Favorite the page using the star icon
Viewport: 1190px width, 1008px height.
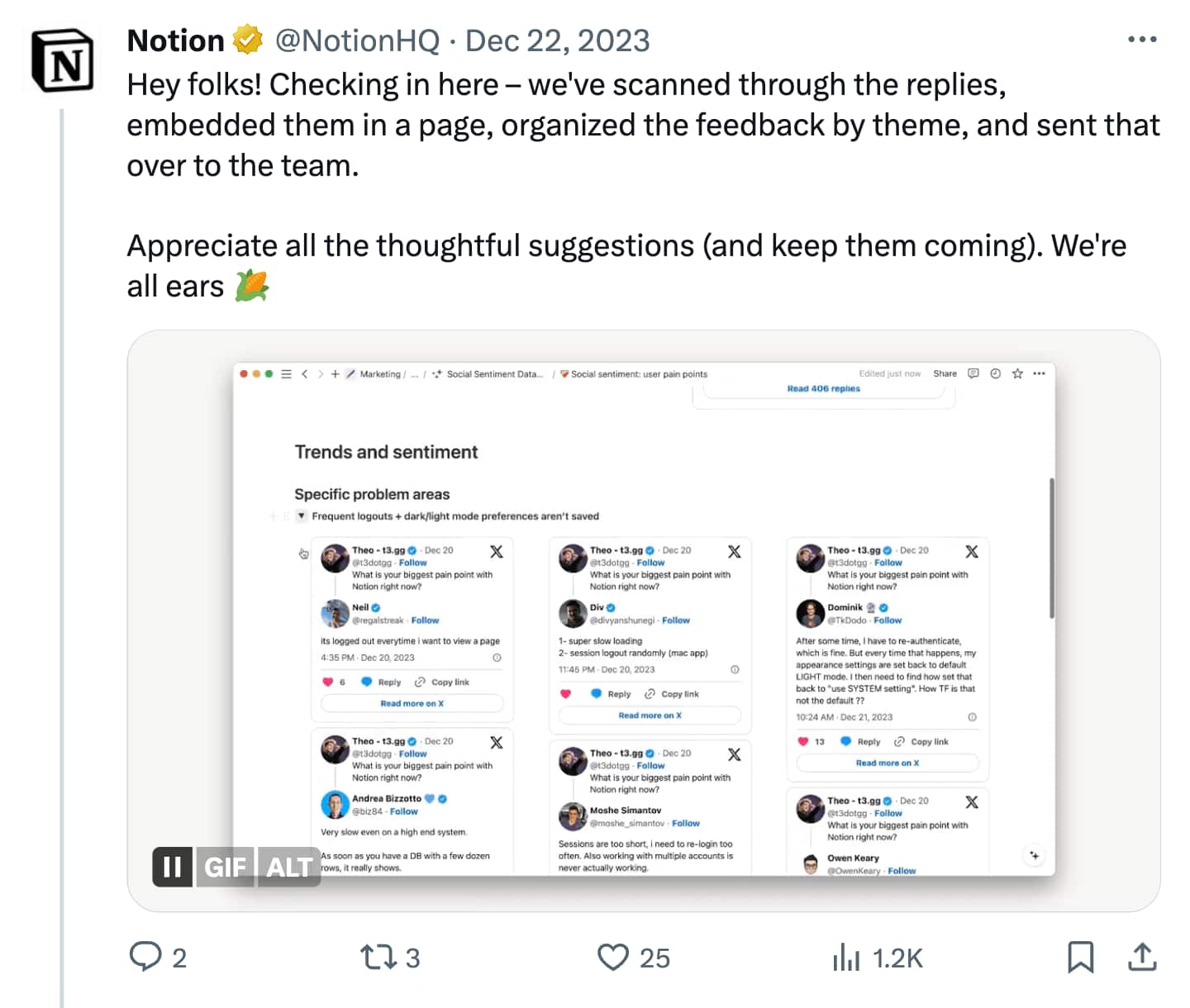1017,373
